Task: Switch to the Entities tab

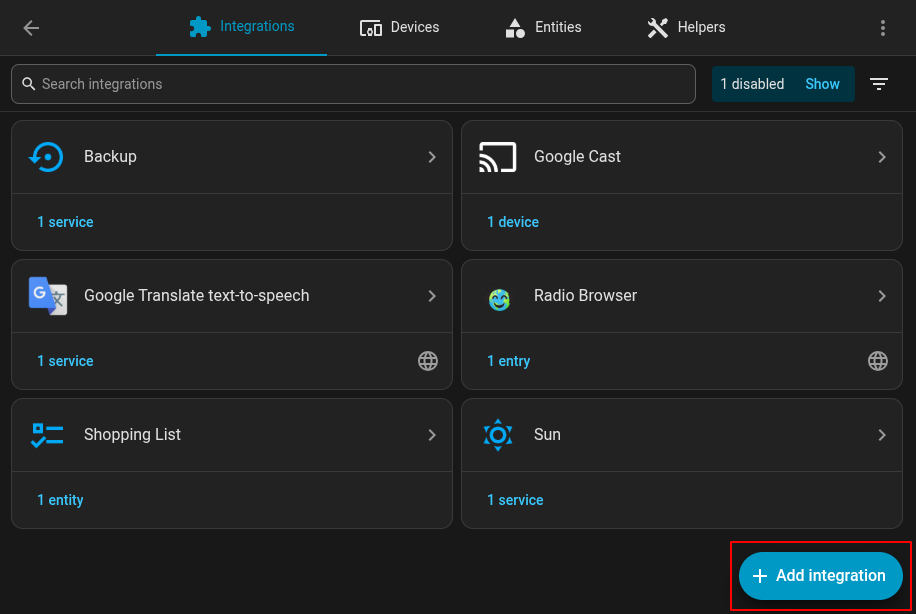Action: (543, 27)
